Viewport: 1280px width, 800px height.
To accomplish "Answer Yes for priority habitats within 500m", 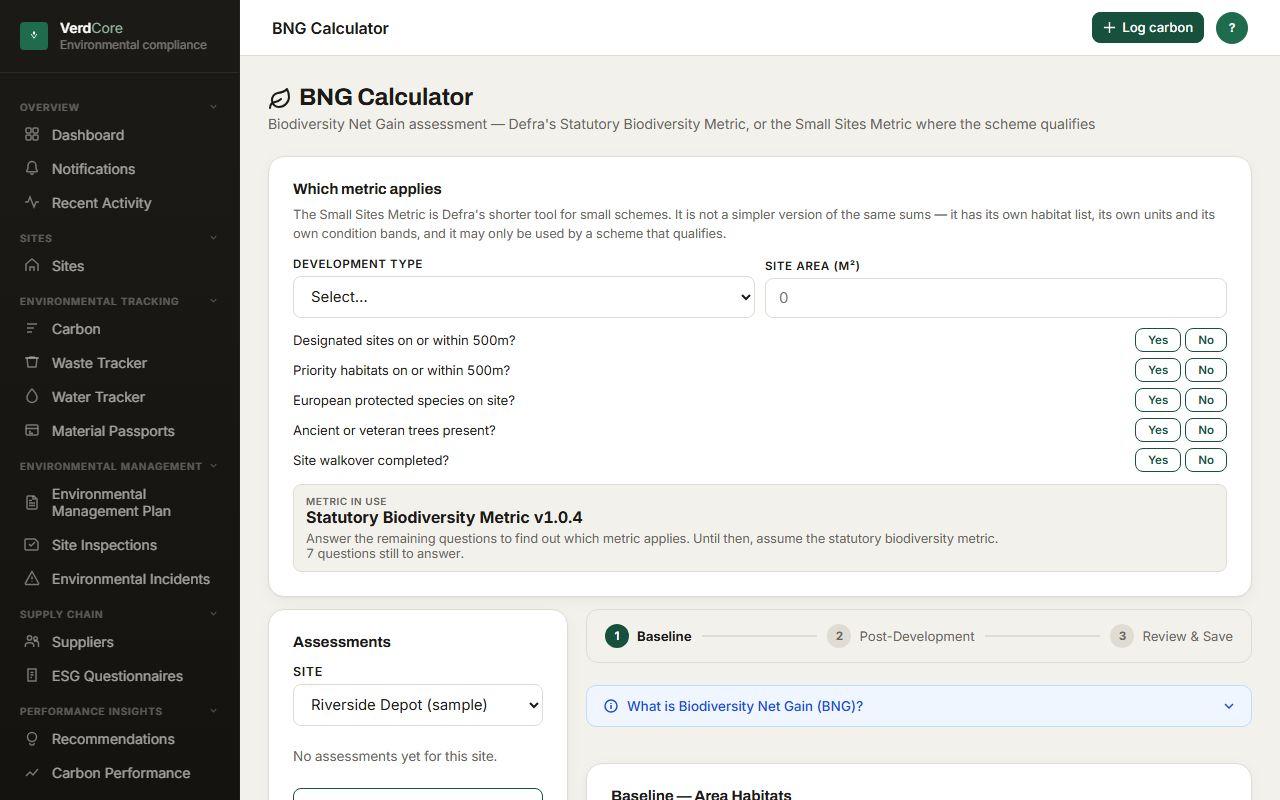I will point(1158,370).
